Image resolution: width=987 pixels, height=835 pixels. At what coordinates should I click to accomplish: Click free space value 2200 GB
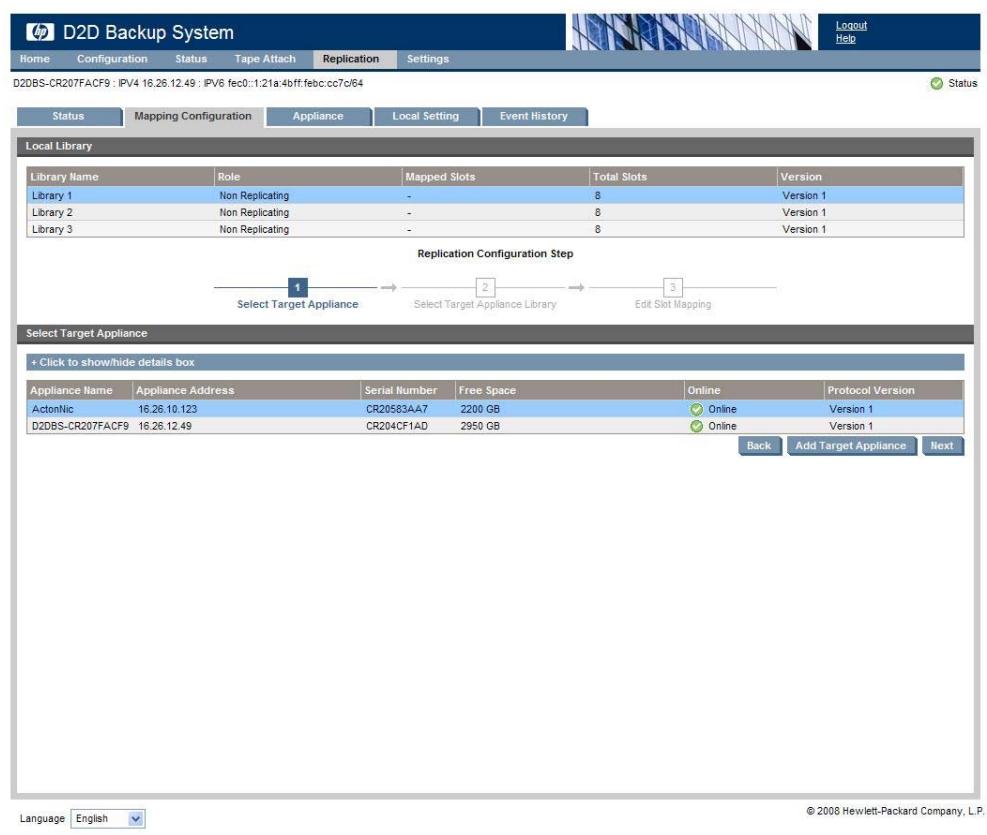(480, 409)
